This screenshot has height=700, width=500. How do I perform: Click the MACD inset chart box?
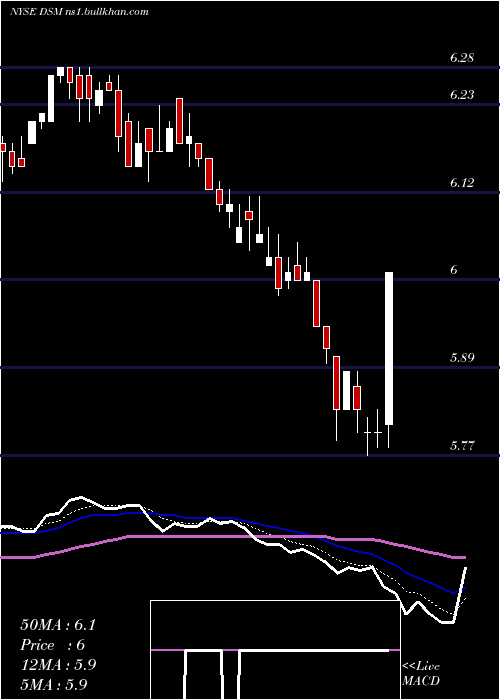tap(275, 650)
